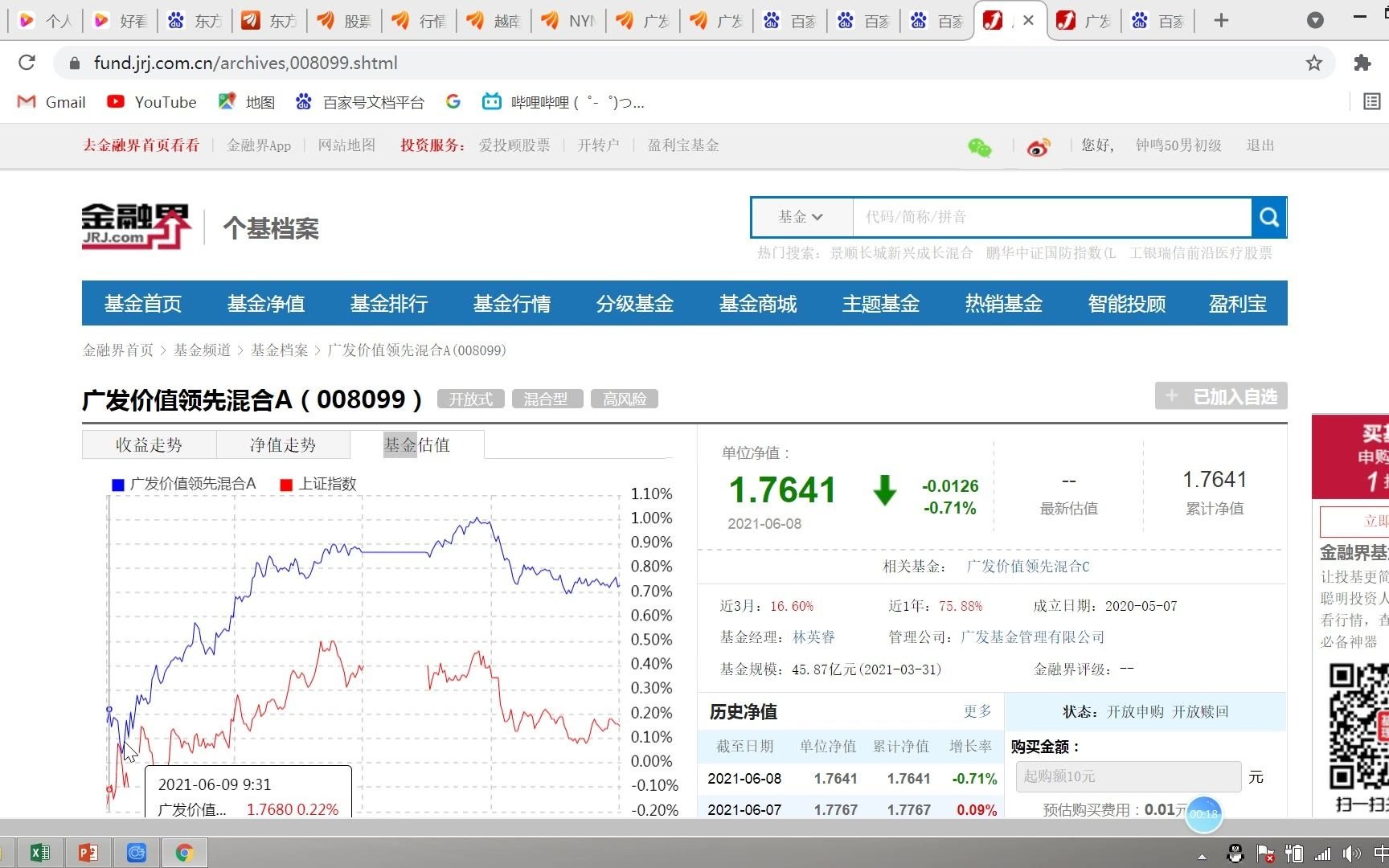Open the 百家号文档平台 bookmark

359,102
